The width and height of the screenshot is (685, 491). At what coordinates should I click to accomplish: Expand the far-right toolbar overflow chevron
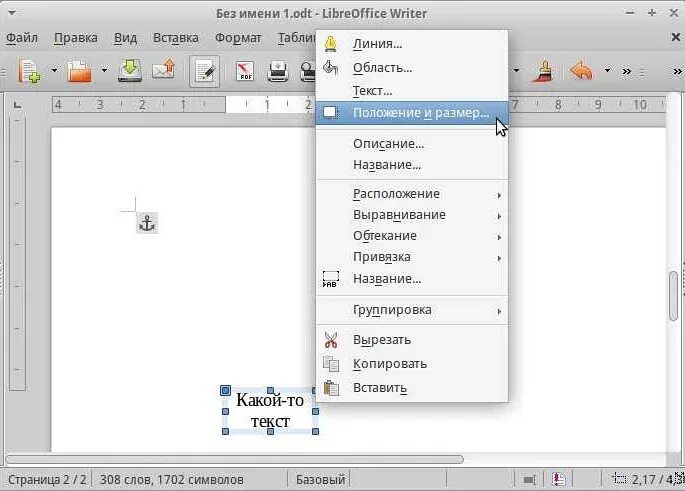[x=678, y=71]
